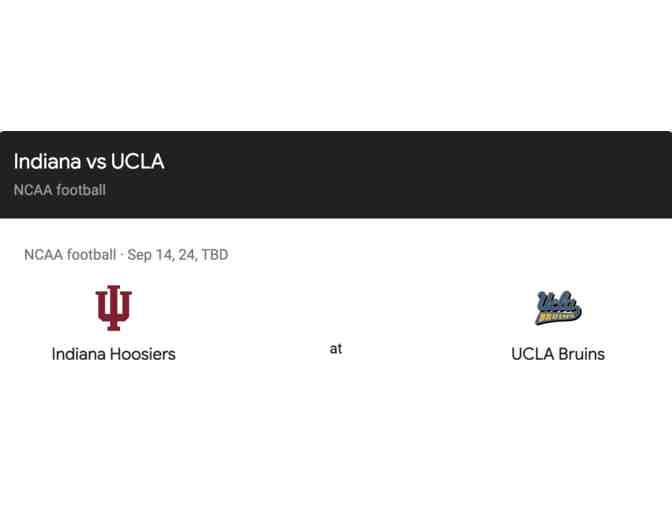
Task: Click the "TBD" game time text
Action: [x=215, y=255]
